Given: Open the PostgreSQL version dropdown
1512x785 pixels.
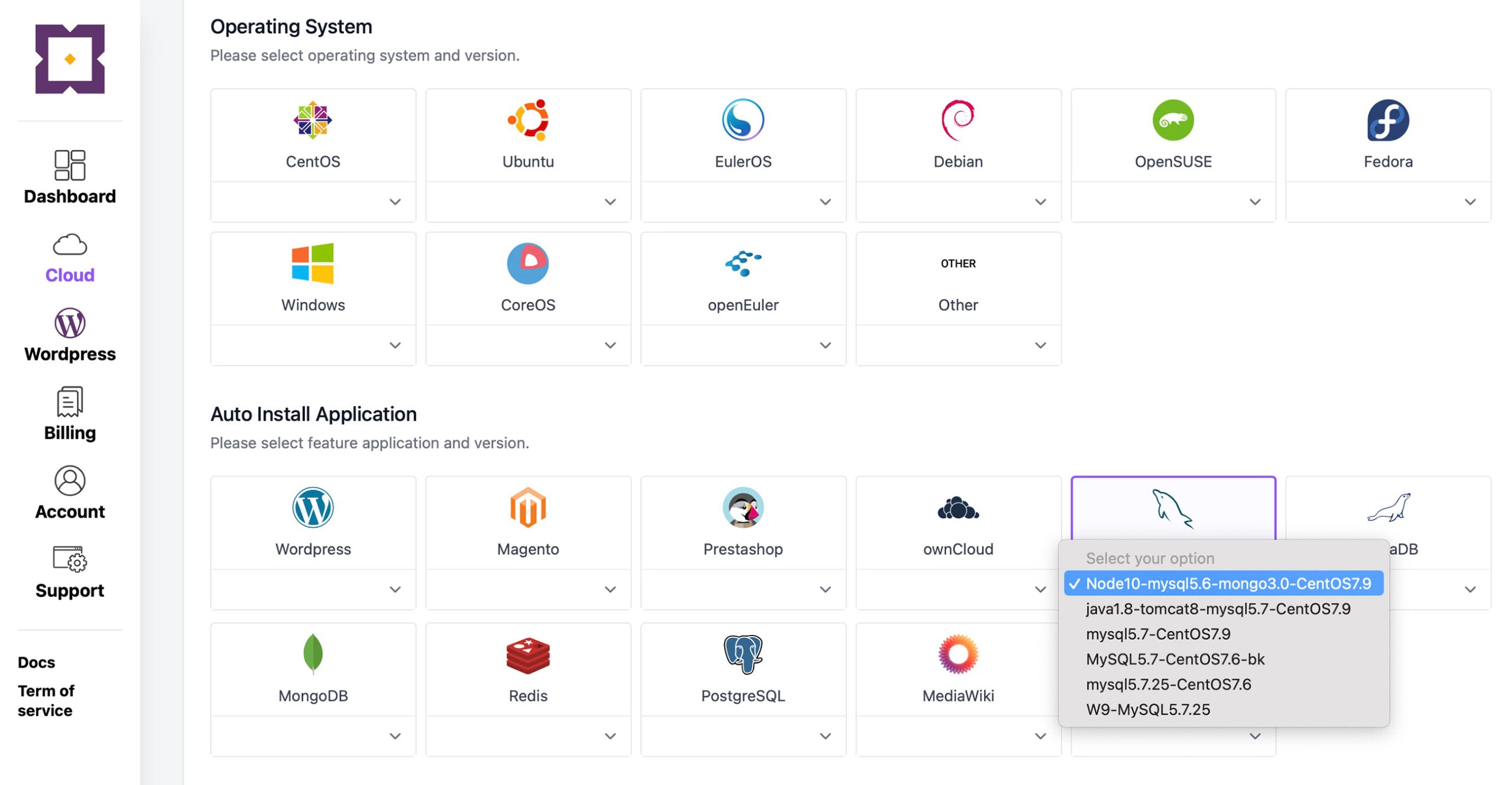Looking at the screenshot, I should [742, 737].
